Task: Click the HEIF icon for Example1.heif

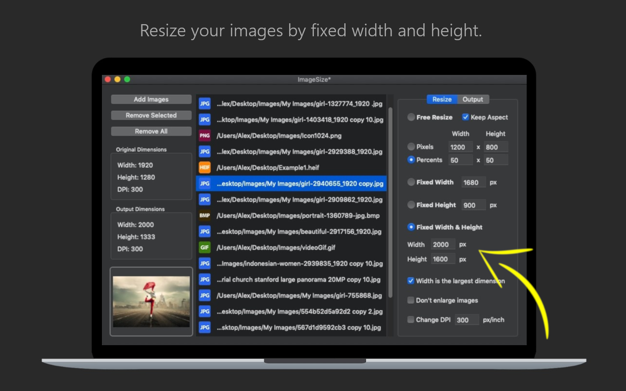Action: click(x=204, y=168)
